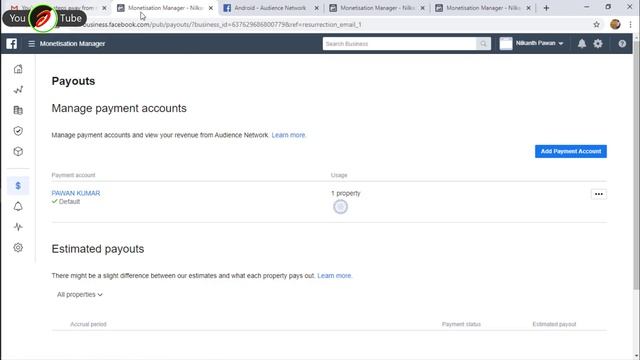This screenshot has height=360, width=640.
Task: Open the help question mark icon
Action: (622, 44)
